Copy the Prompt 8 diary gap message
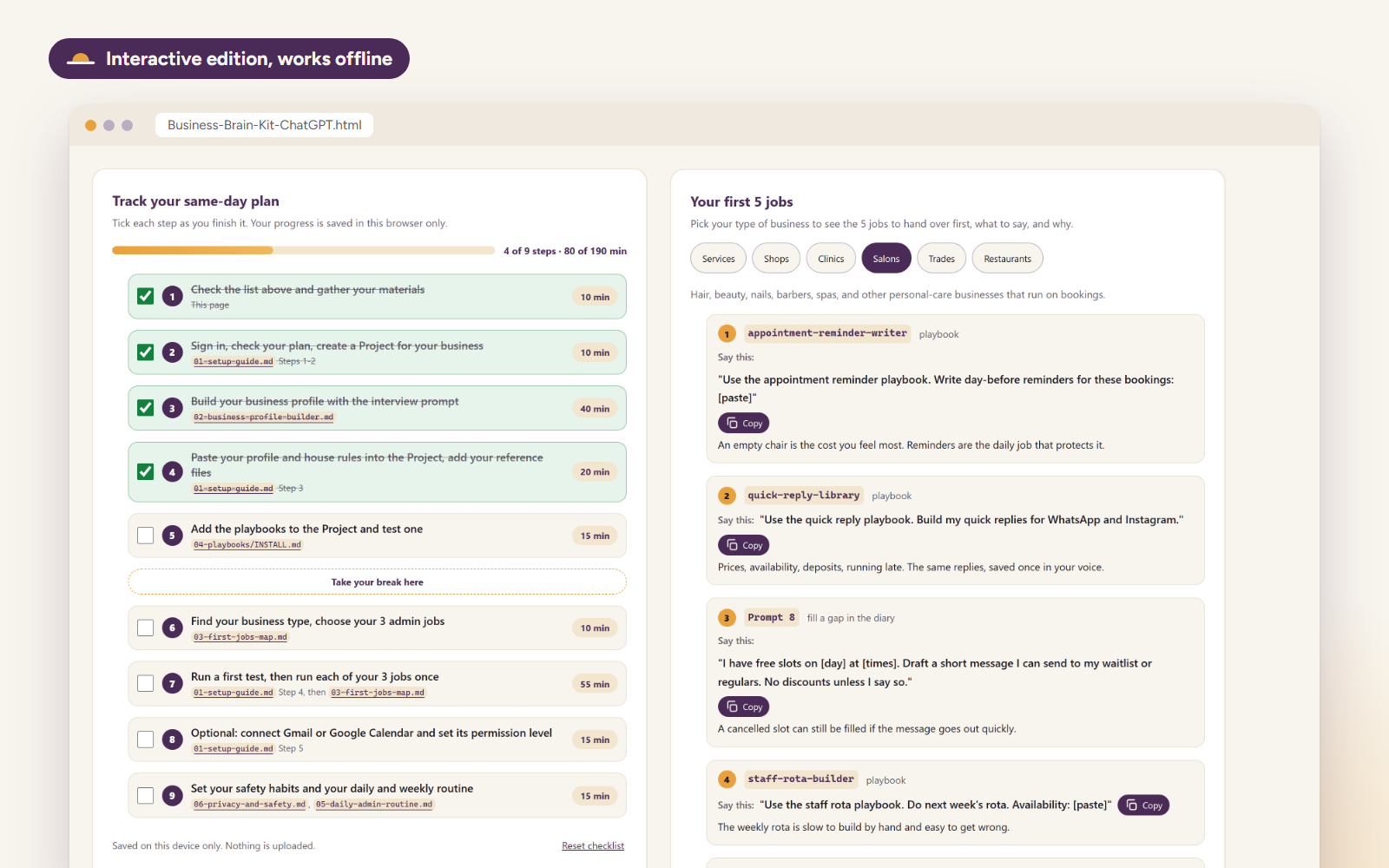The height and width of the screenshot is (868, 1389). [743, 707]
